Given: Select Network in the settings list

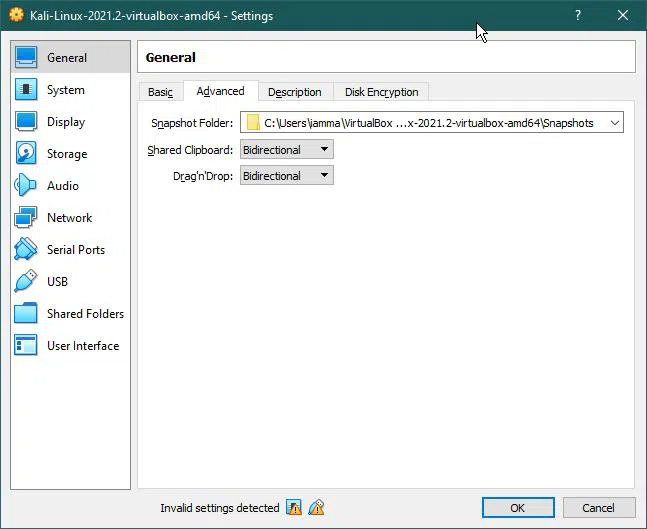Looking at the screenshot, I should (70, 217).
